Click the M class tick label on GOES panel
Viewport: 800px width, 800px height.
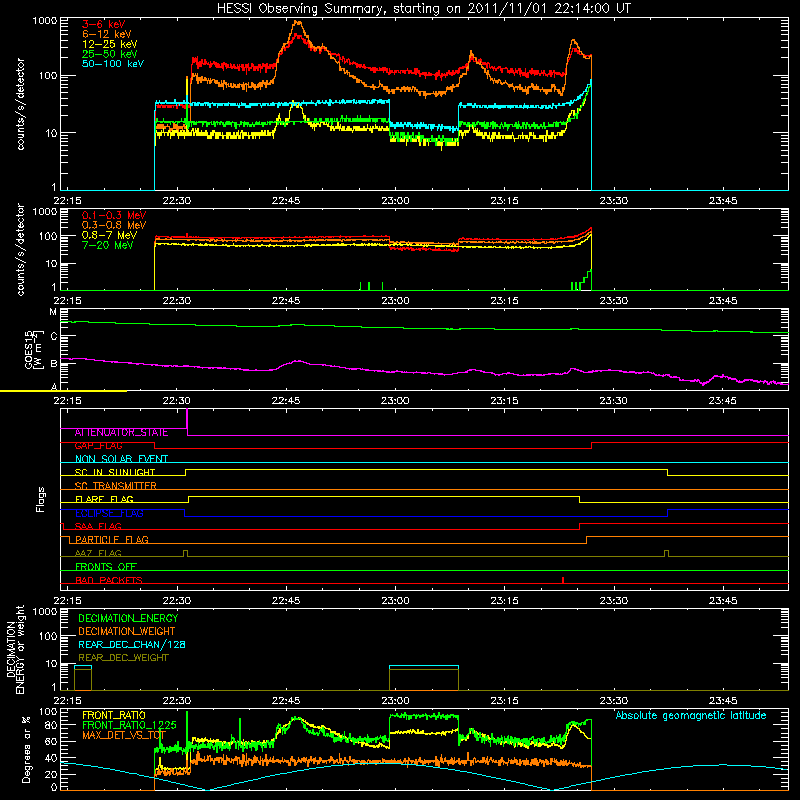53,312
